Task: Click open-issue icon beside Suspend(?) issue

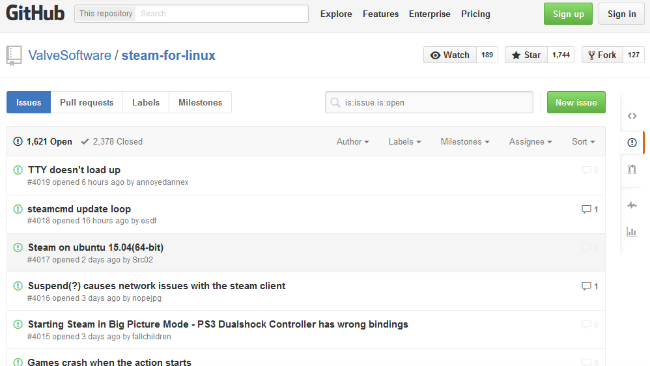Action: [18, 286]
